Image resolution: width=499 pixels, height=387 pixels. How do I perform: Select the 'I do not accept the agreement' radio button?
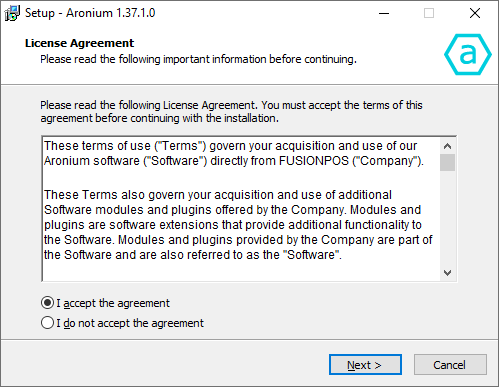pyautogui.click(x=47, y=323)
